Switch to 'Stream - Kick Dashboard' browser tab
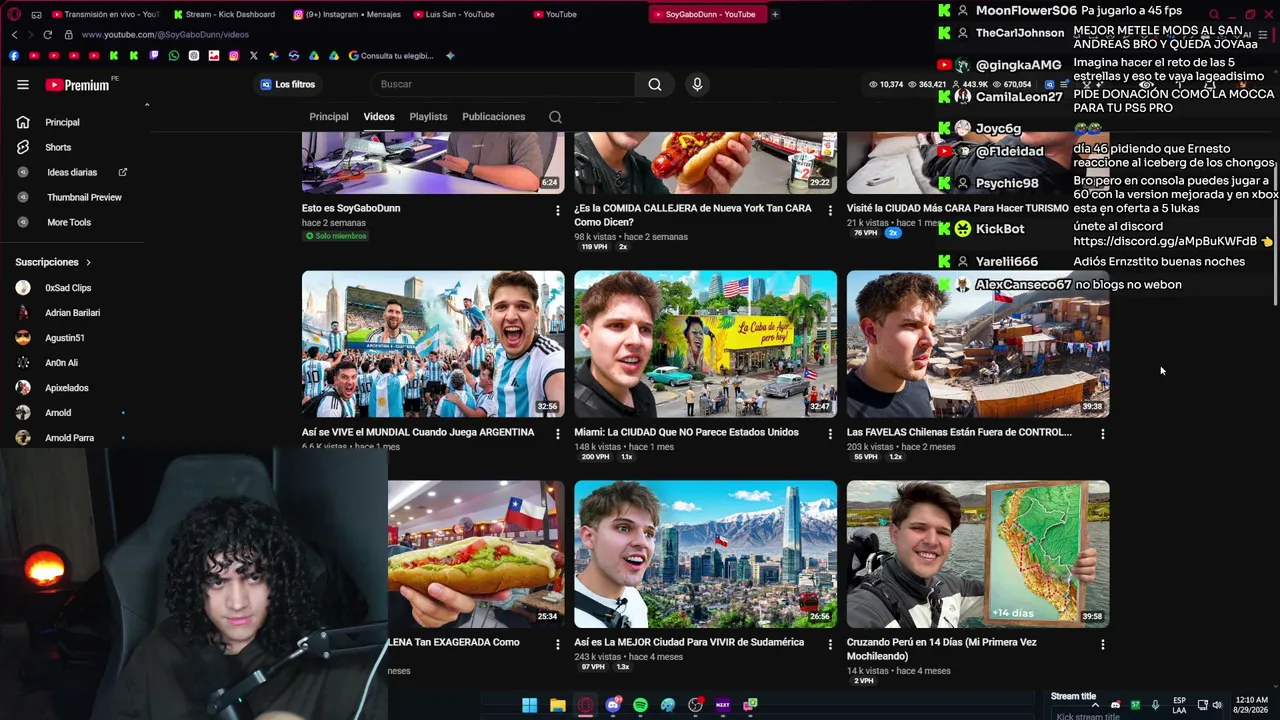This screenshot has width=1280, height=720. point(223,14)
